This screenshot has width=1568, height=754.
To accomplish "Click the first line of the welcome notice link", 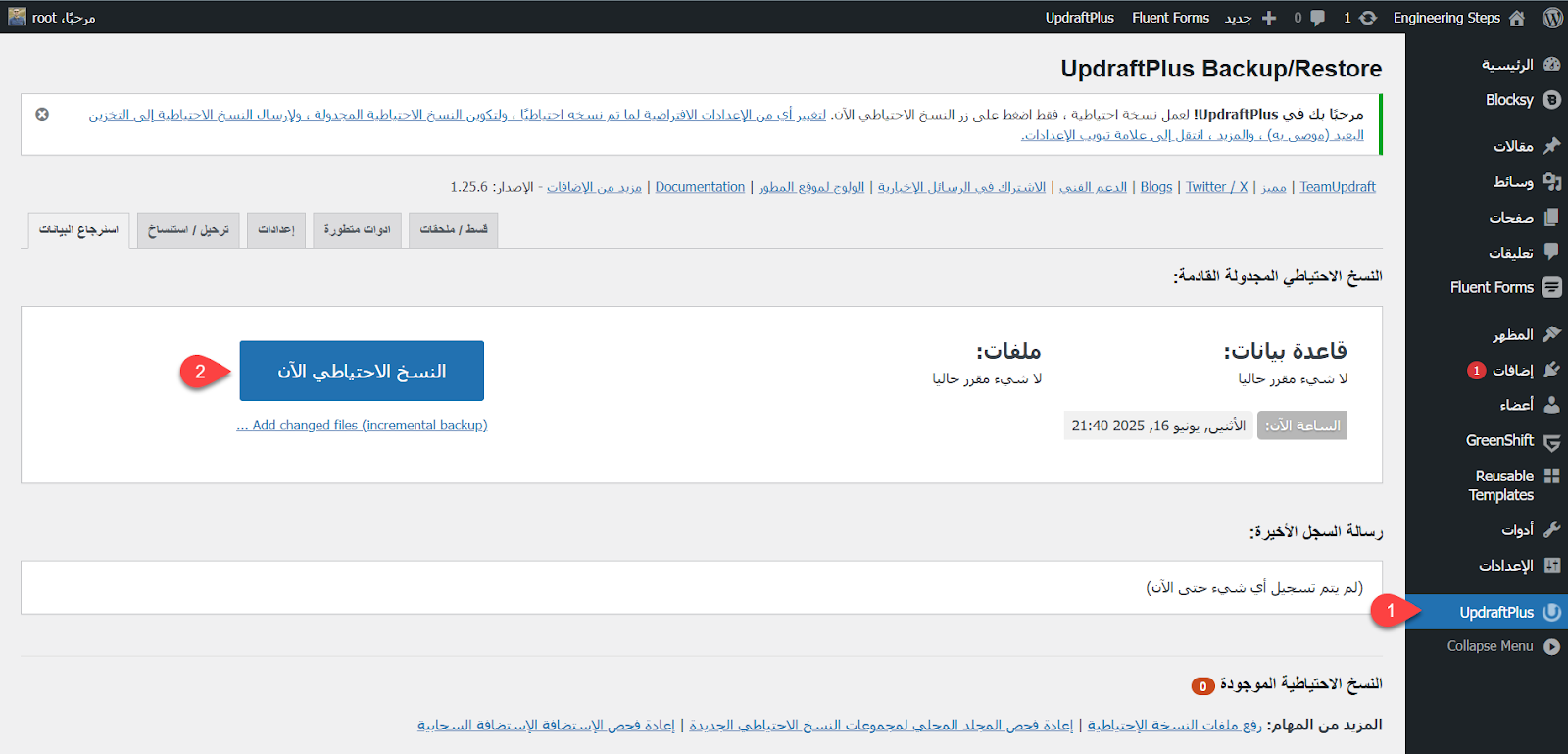I will 458,115.
